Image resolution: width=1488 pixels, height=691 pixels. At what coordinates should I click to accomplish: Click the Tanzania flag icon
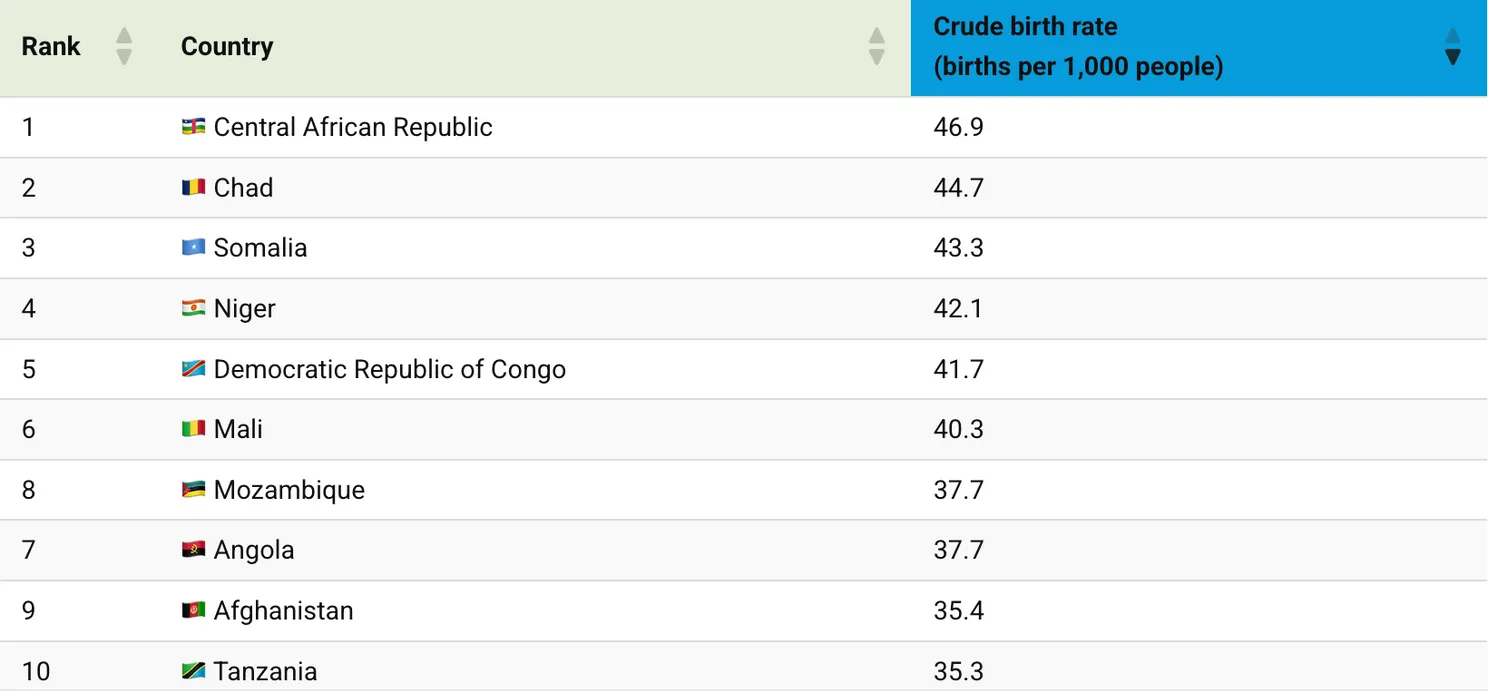click(x=193, y=671)
